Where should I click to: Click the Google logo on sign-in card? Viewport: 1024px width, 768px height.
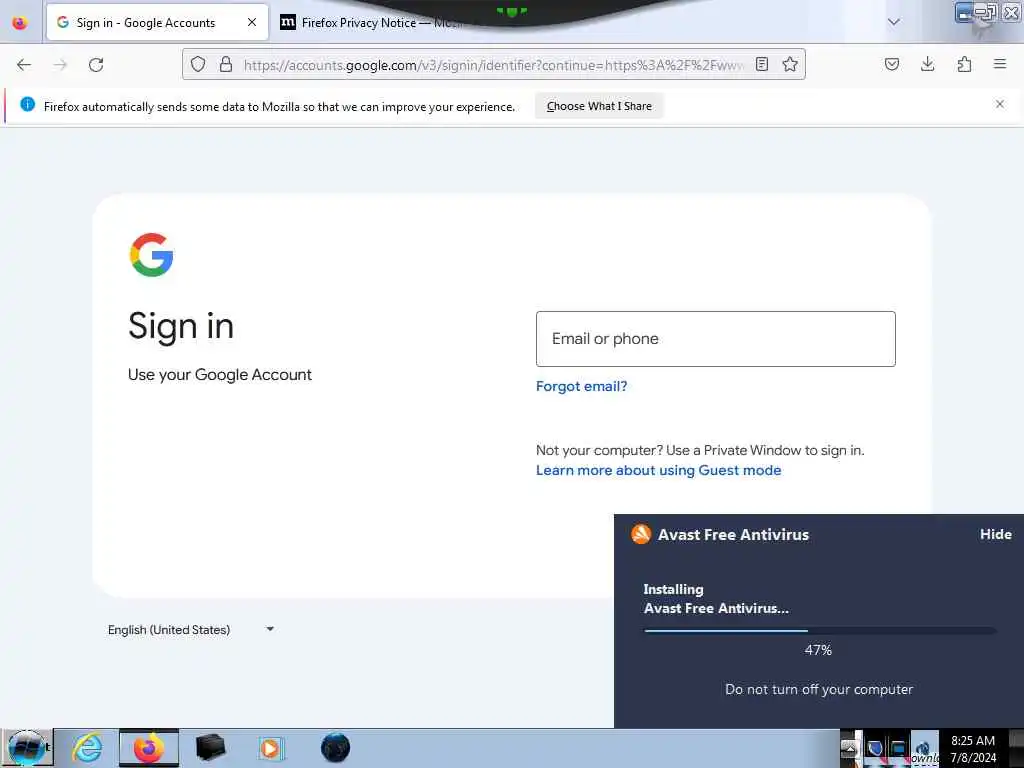(152, 255)
